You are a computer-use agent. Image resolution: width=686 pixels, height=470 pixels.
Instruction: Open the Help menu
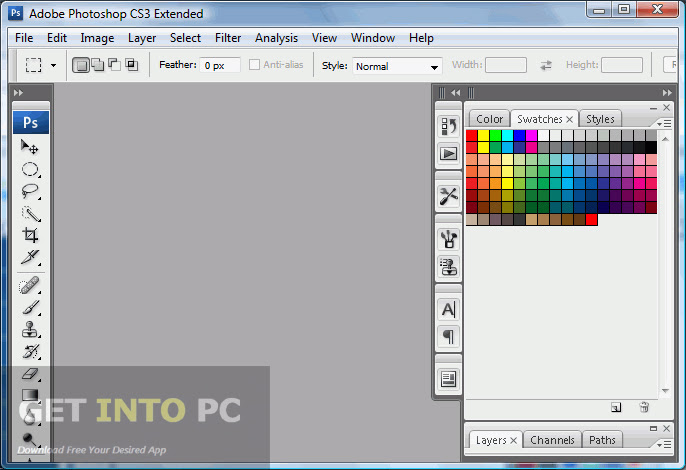pyautogui.click(x=421, y=39)
